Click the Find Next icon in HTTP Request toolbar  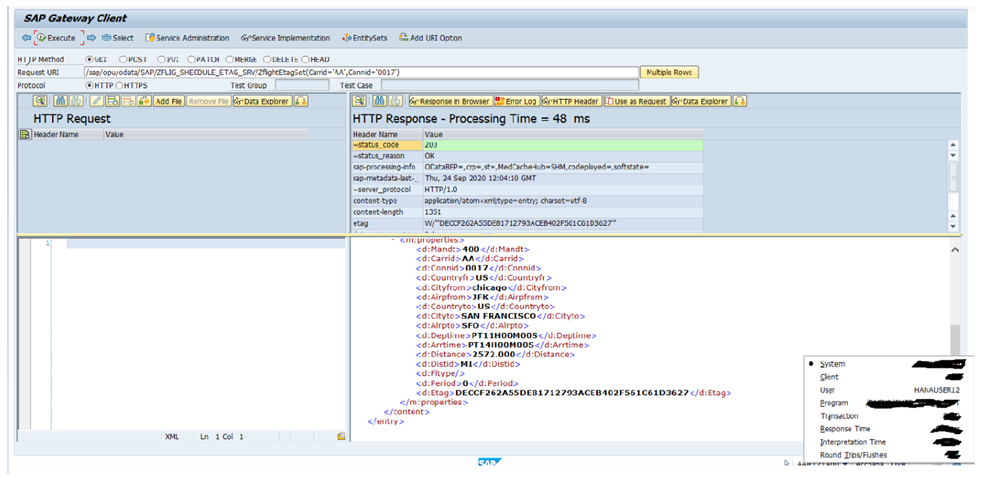pyautogui.click(x=76, y=101)
